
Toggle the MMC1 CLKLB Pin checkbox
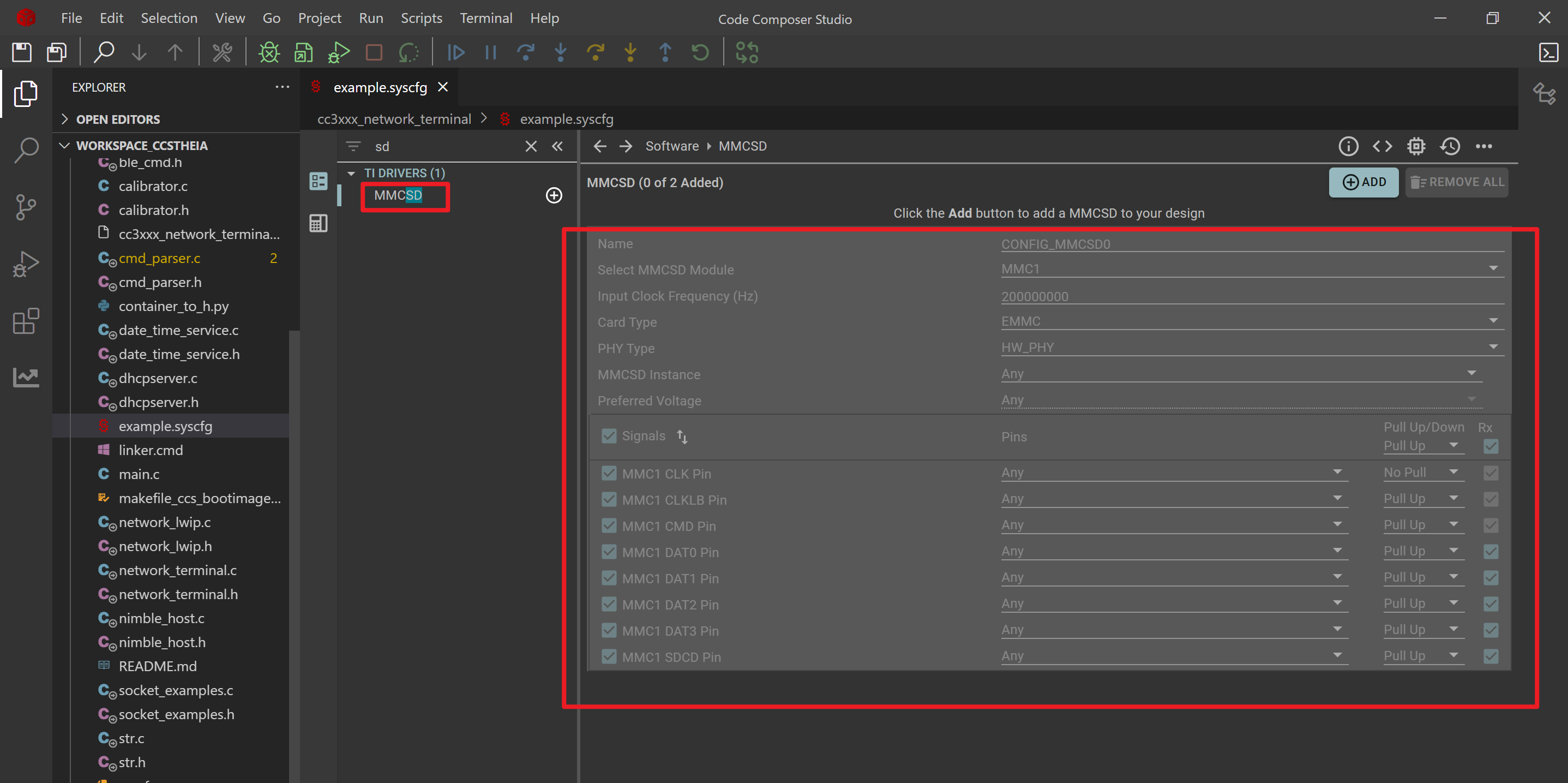coord(609,499)
